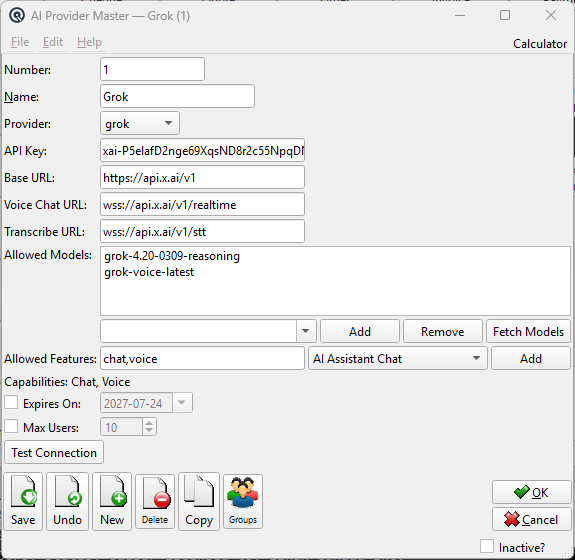The width and height of the screenshot is (575, 560).
Task: Click the Transcribe URL field
Action: 202,231
